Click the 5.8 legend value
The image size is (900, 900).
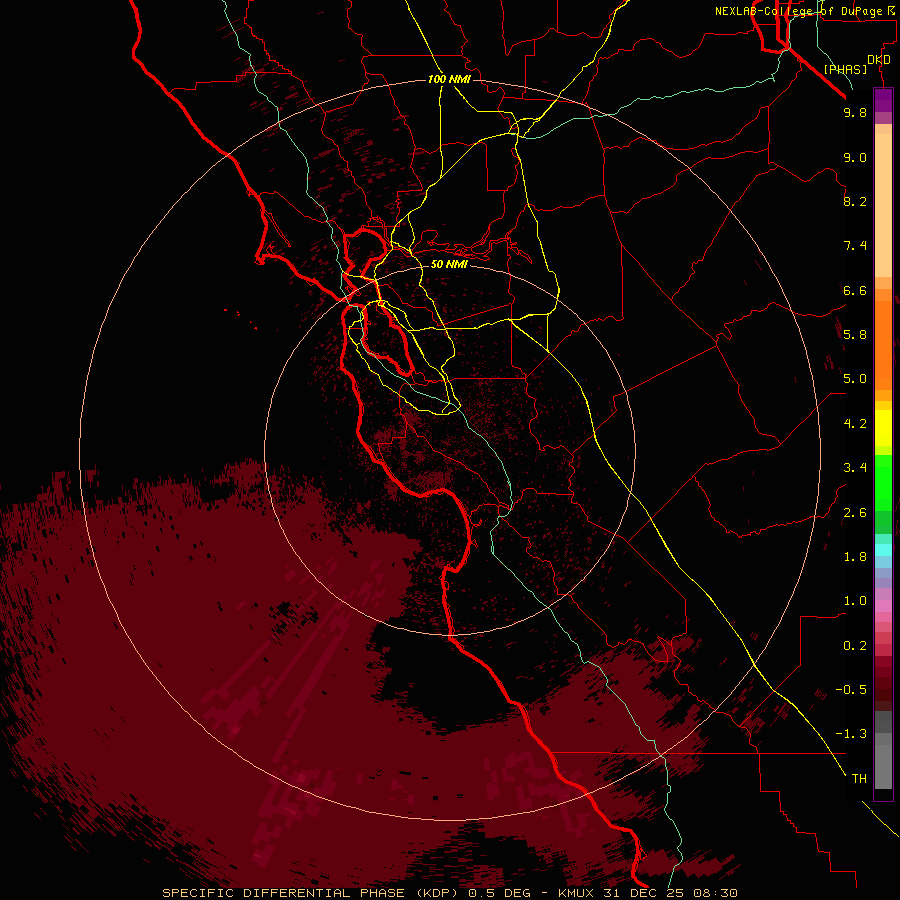(x=855, y=335)
